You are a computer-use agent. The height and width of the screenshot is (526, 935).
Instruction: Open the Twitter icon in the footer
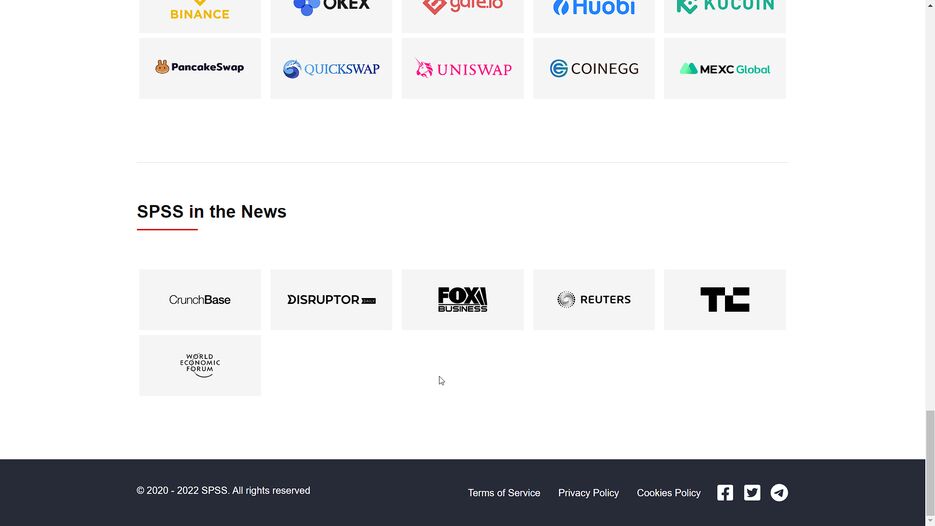[752, 493]
